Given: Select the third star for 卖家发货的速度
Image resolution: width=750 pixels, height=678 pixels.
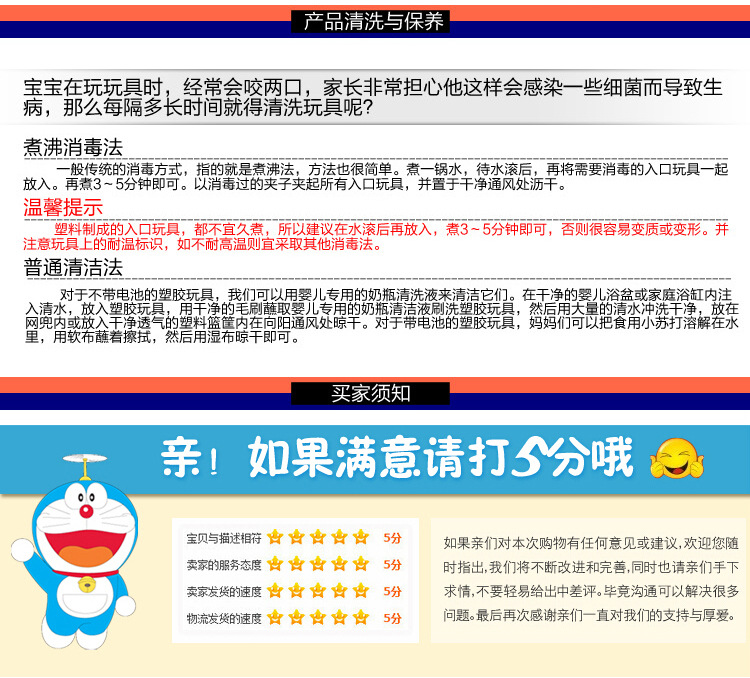Looking at the screenshot, I should coord(318,591).
